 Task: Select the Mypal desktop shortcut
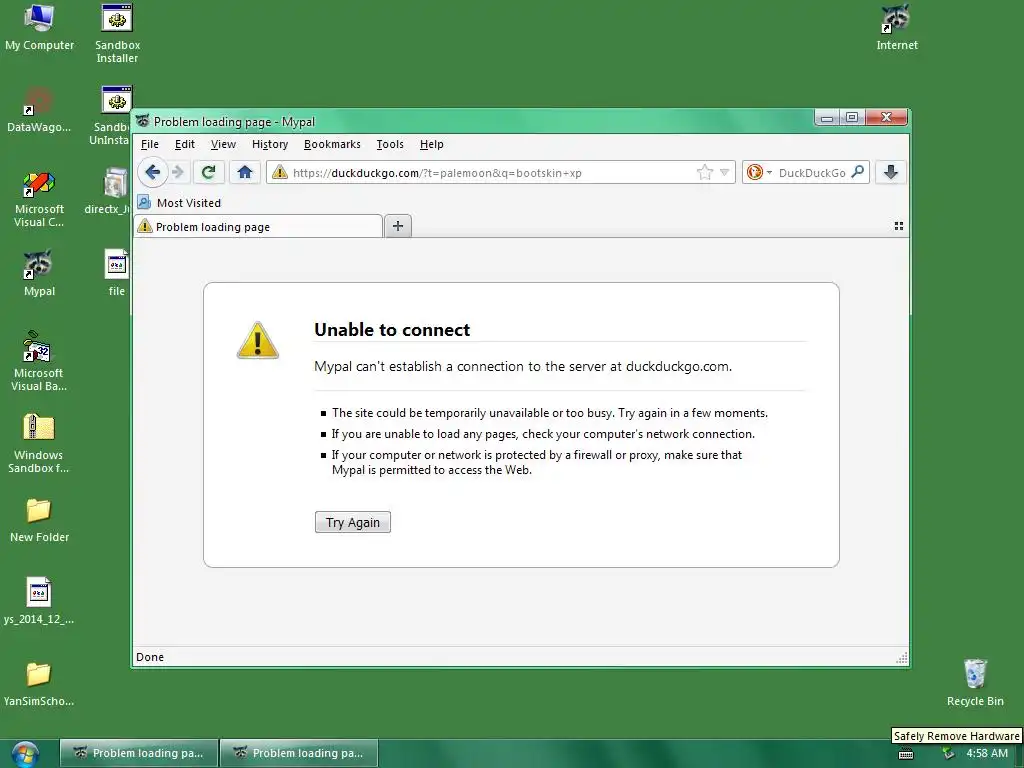click(x=39, y=274)
